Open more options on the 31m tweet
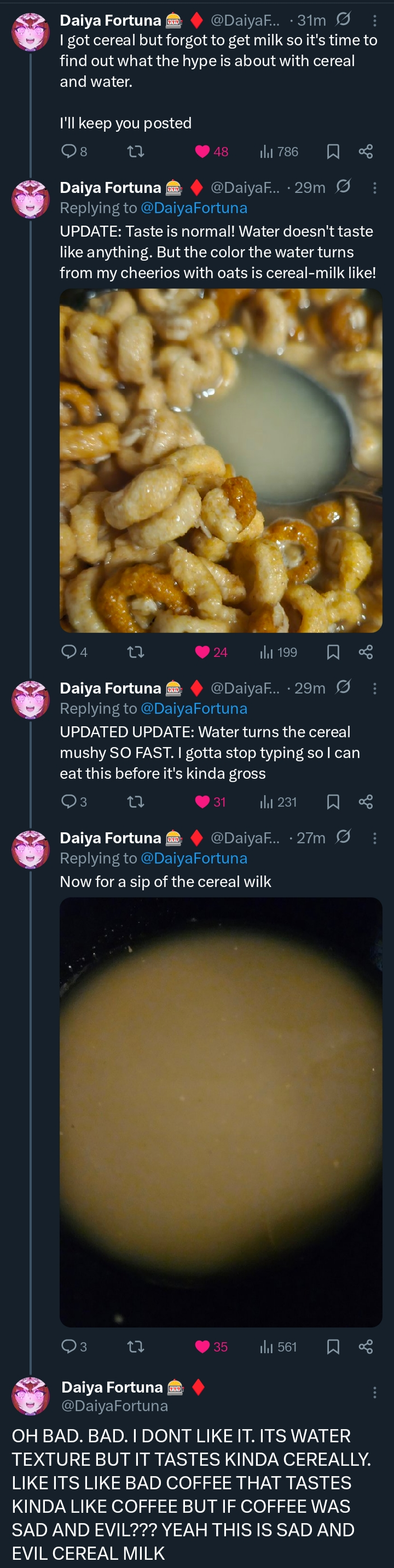394x1568 pixels. click(374, 21)
